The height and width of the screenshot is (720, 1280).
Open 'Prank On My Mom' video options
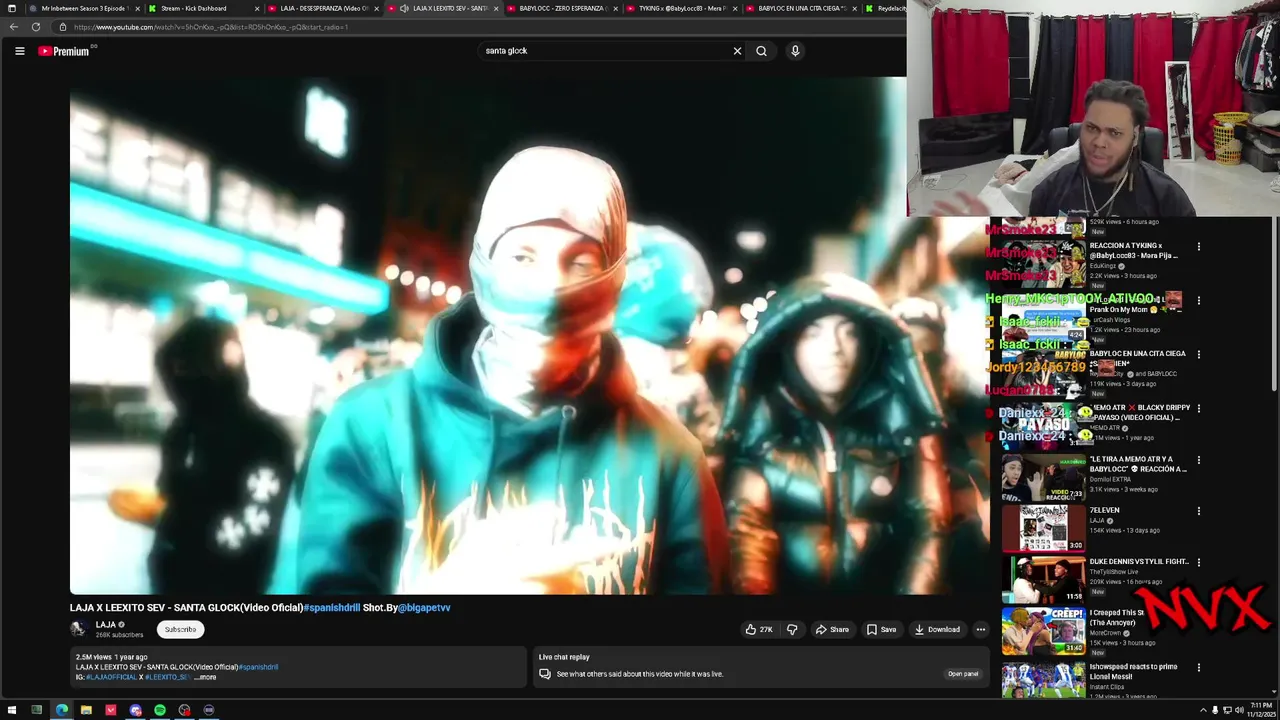coord(1198,300)
